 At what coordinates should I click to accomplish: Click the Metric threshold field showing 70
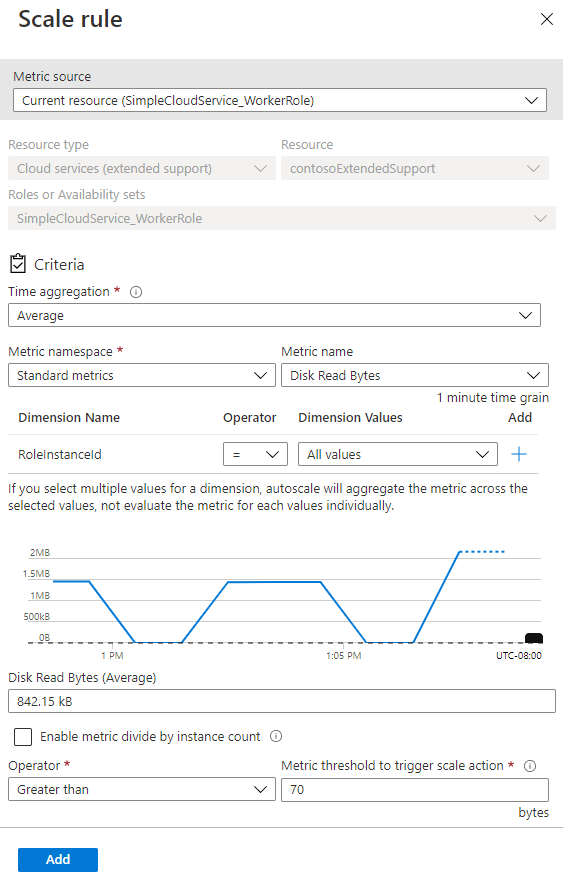(415, 789)
